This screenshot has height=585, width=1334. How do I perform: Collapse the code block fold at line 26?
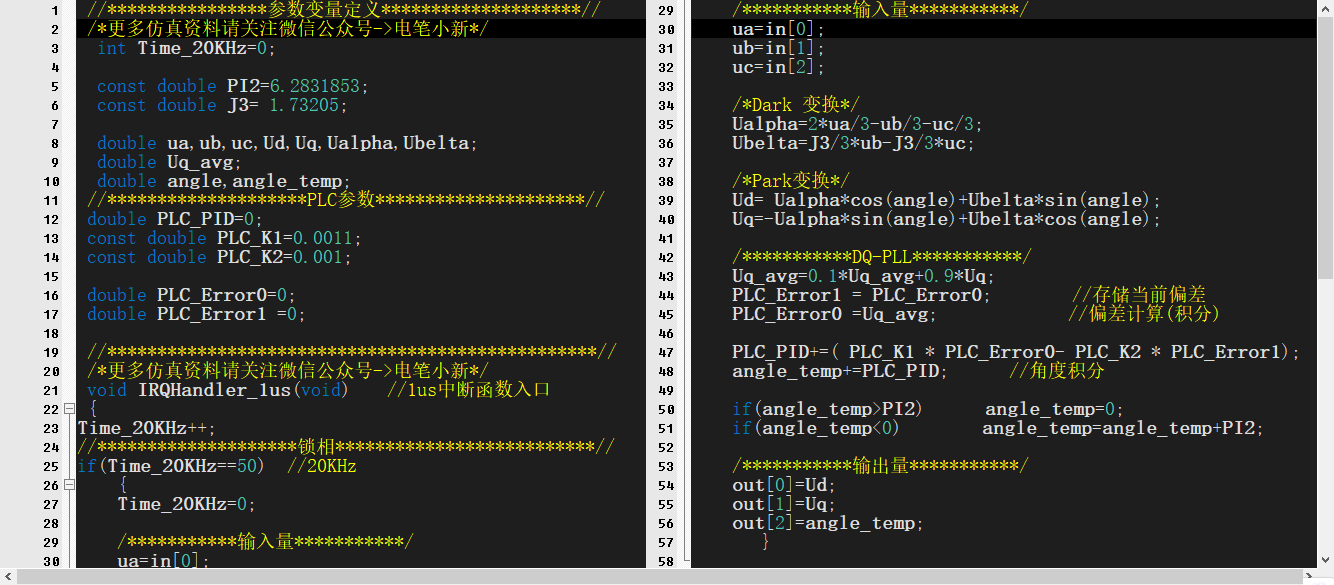[x=69, y=485]
